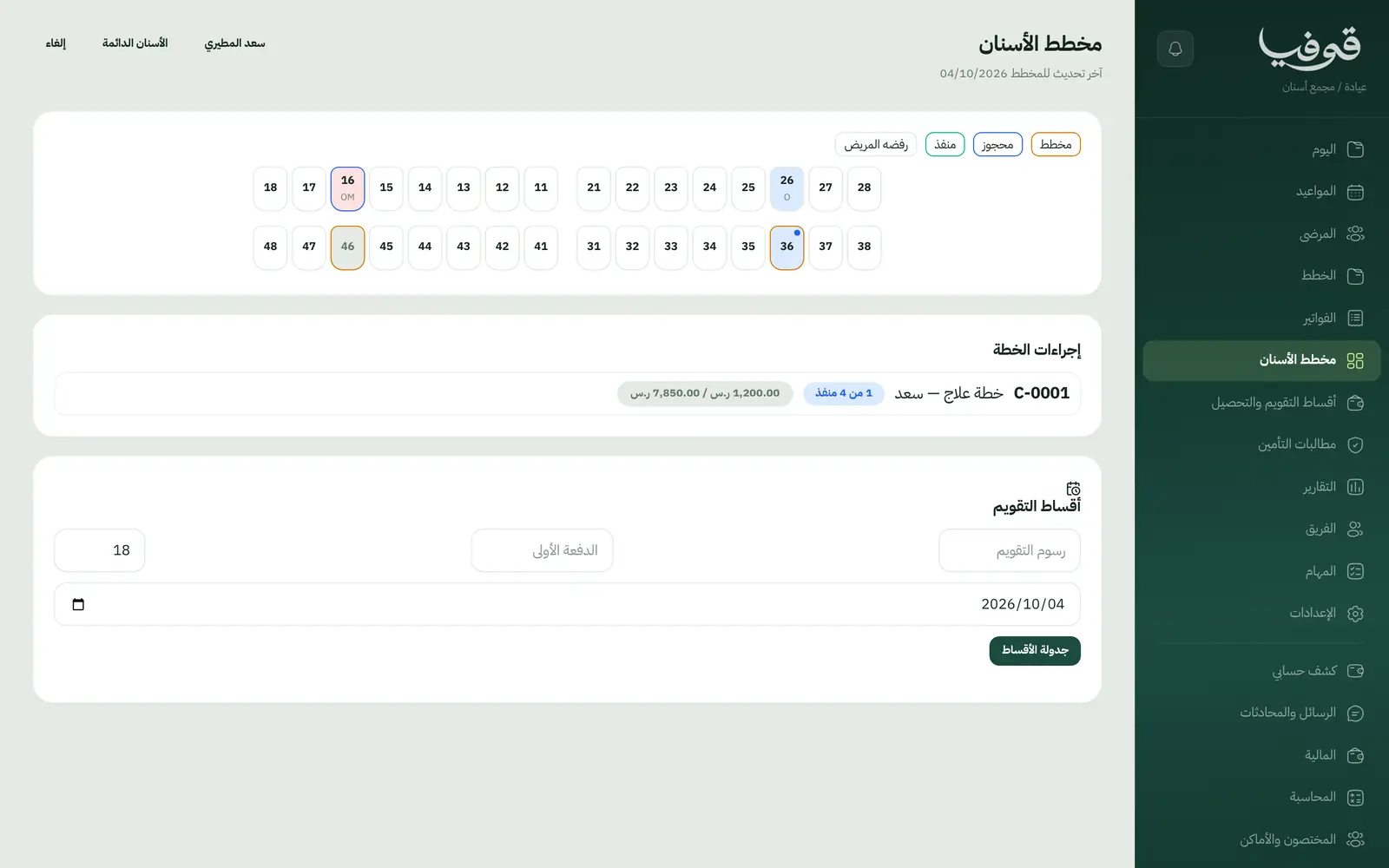Open المرضى patients icon in sidebar
The image size is (1389, 868).
[1355, 233]
